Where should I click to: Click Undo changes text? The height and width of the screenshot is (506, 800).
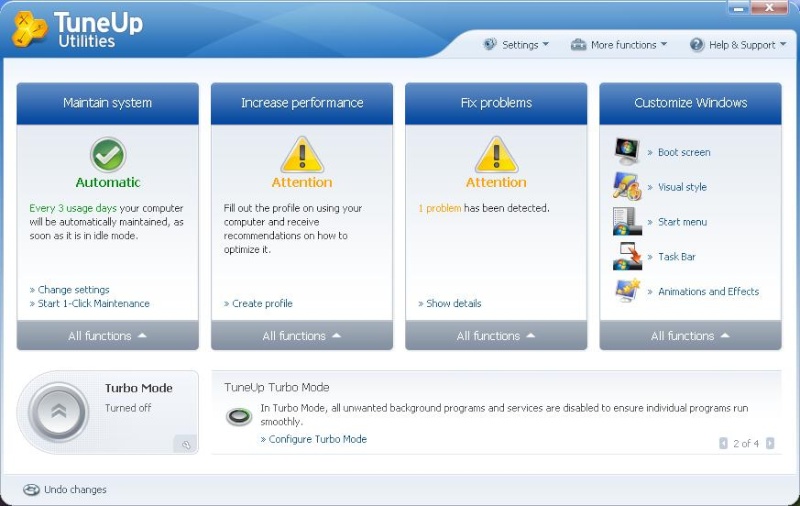tap(75, 490)
